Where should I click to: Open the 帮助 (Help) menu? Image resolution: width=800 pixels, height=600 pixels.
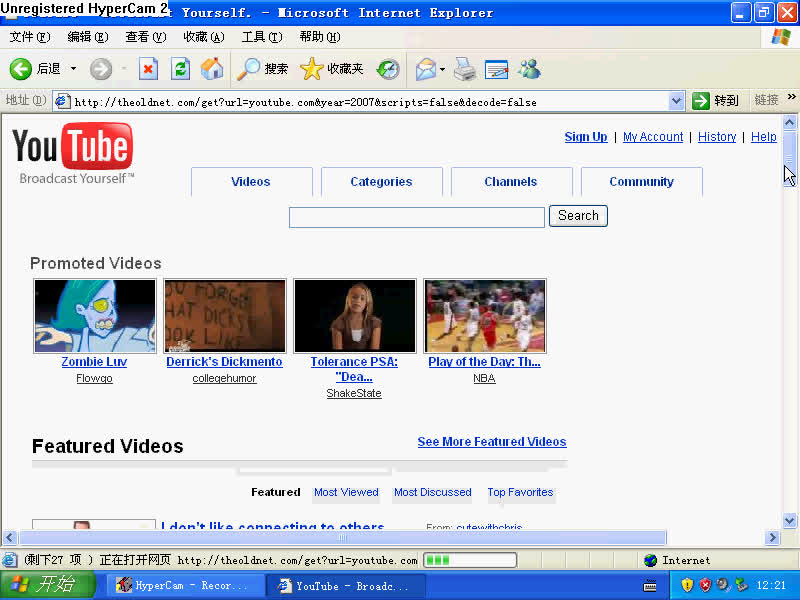(x=320, y=37)
